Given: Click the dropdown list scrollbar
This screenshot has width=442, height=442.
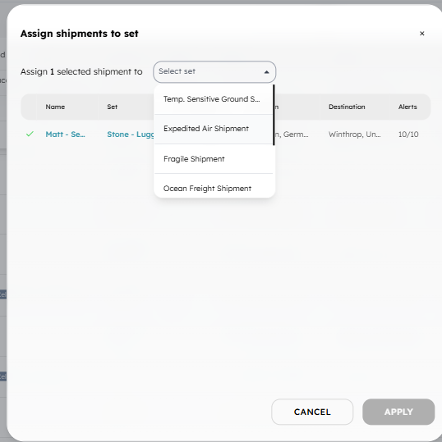Looking at the screenshot, I should point(274,115).
